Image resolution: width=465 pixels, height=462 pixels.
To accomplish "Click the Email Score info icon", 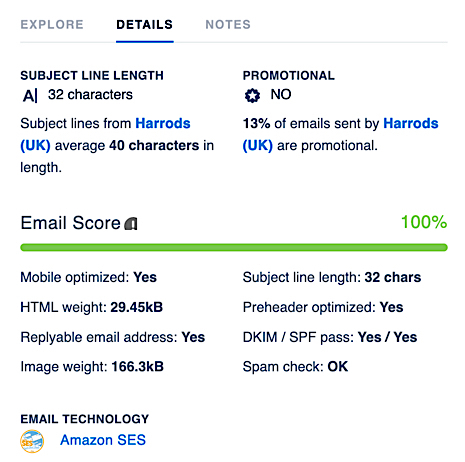I will [x=131, y=224].
